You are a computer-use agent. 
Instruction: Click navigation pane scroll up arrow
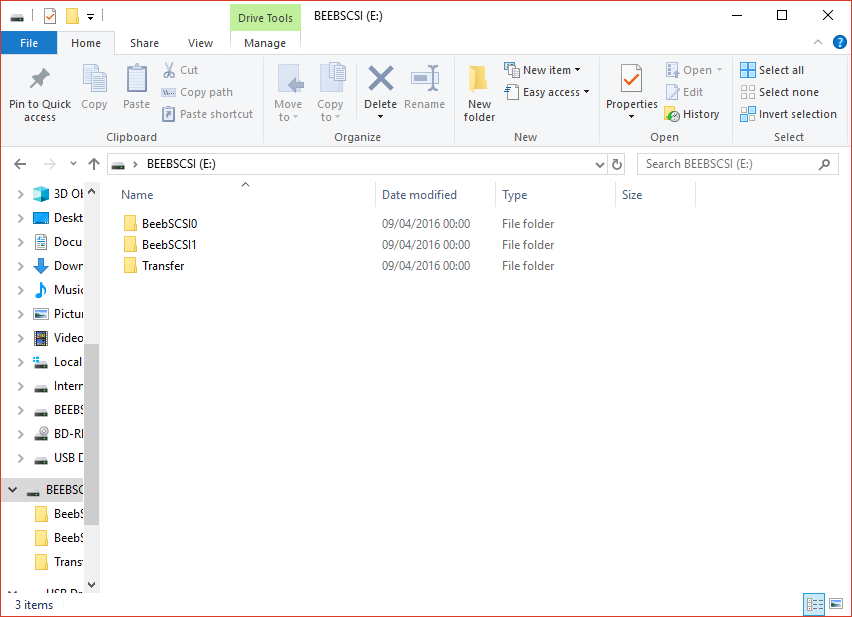91,191
